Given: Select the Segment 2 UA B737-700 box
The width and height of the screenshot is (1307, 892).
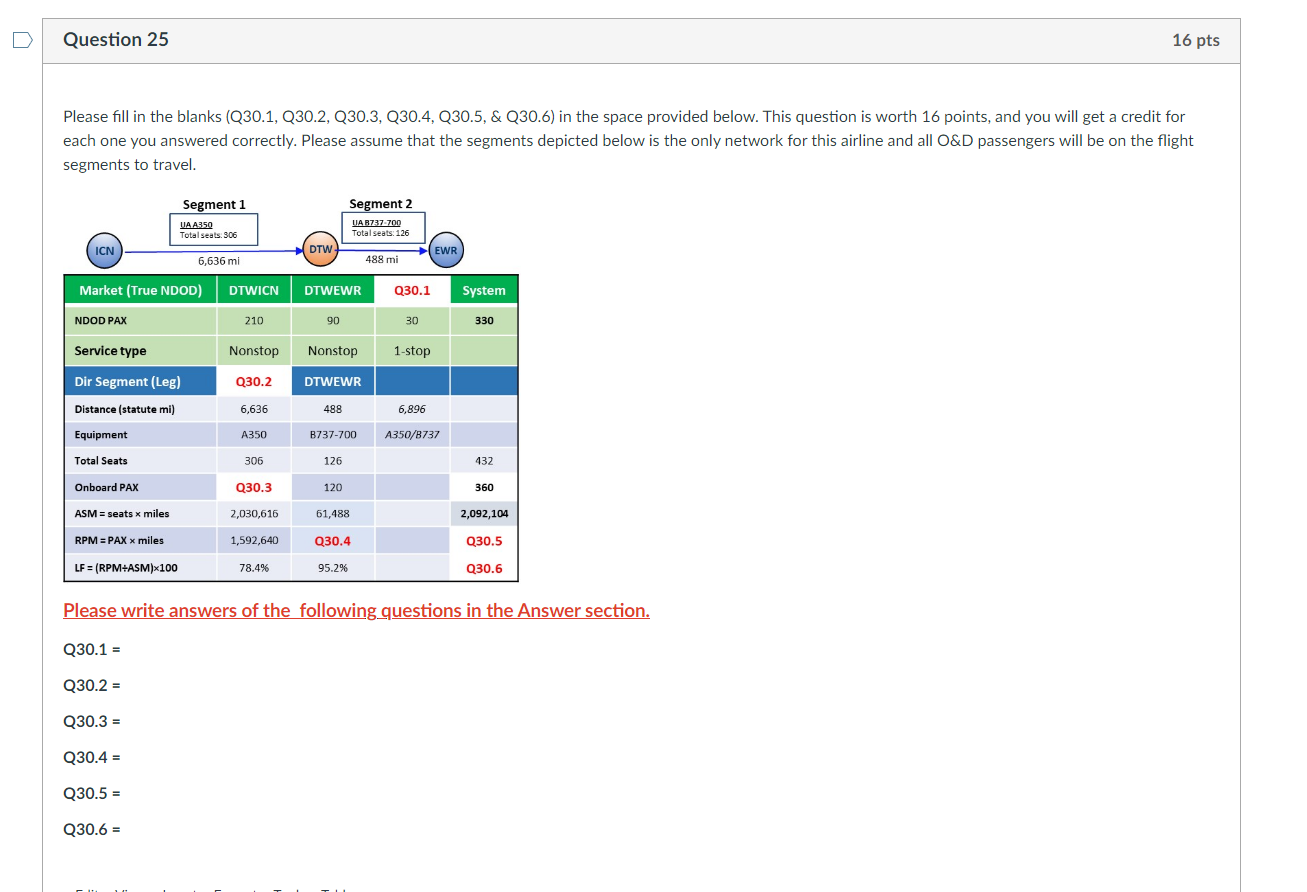Looking at the screenshot, I should (384, 225).
